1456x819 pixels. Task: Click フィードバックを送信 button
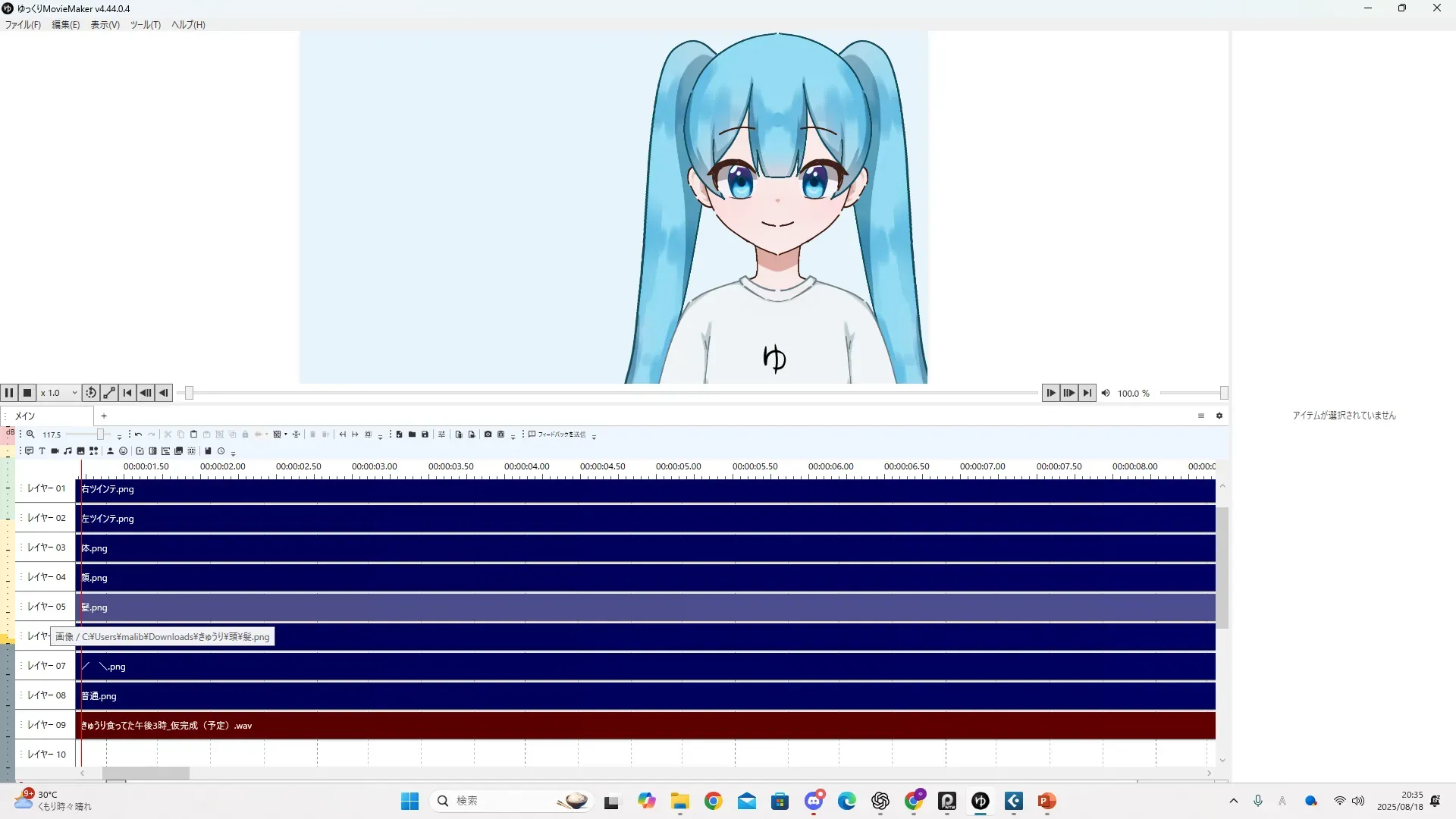557,435
